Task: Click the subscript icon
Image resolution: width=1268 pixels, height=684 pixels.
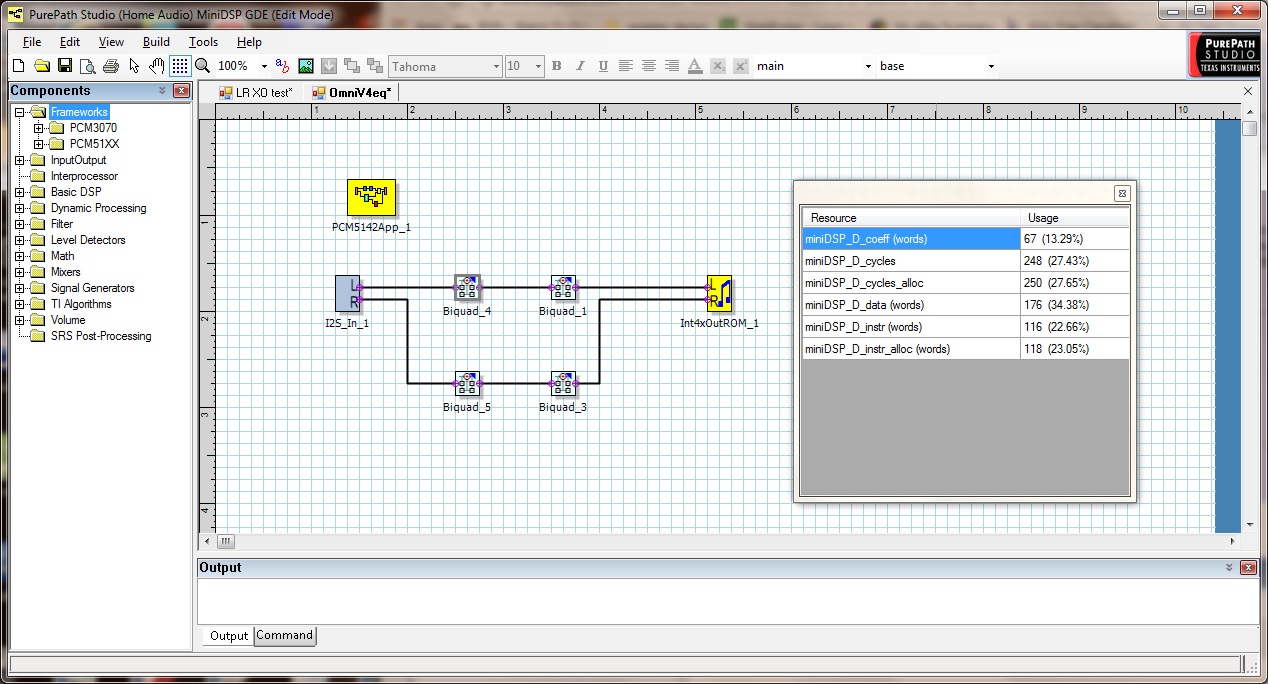Action: pos(718,66)
